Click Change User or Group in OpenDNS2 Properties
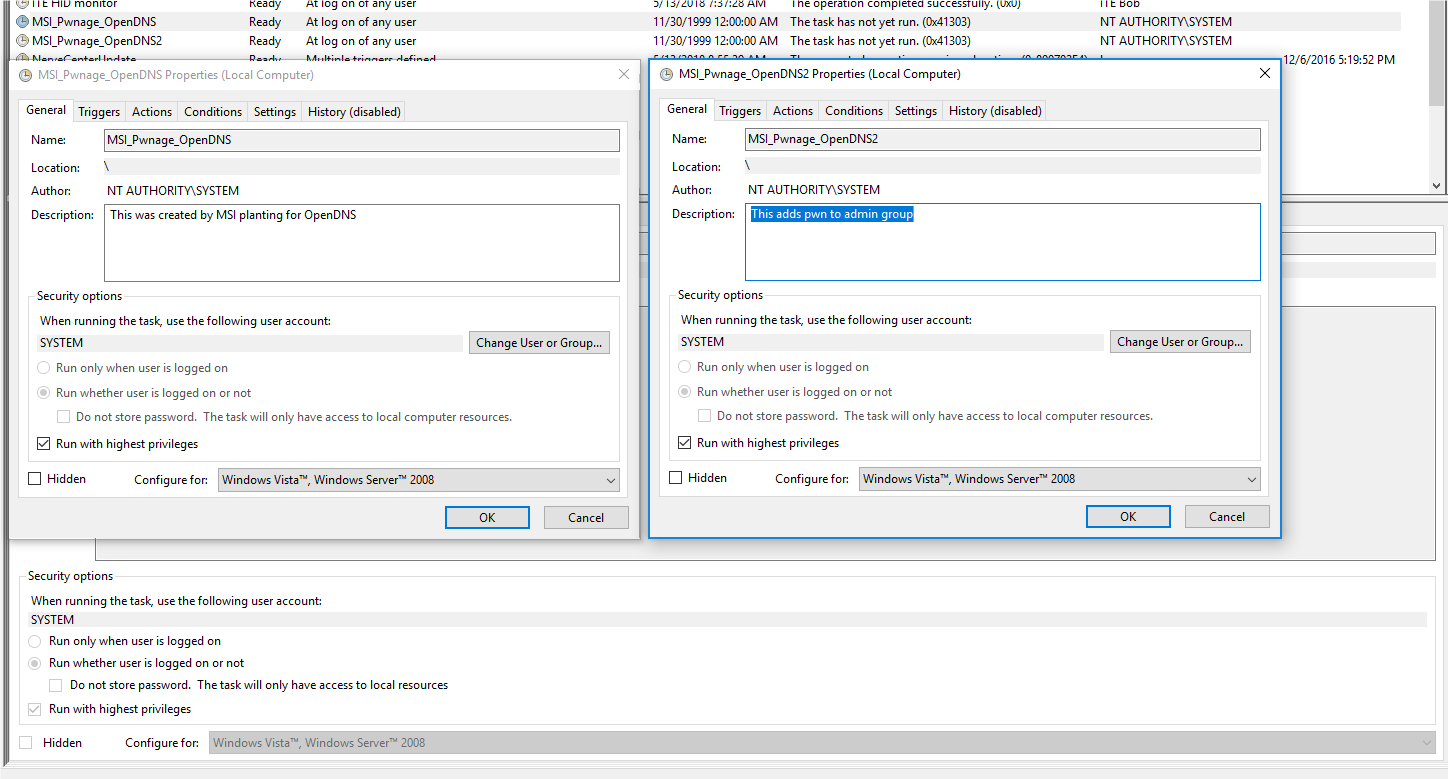Screen dimensions: 1448x779 coord(1180,342)
